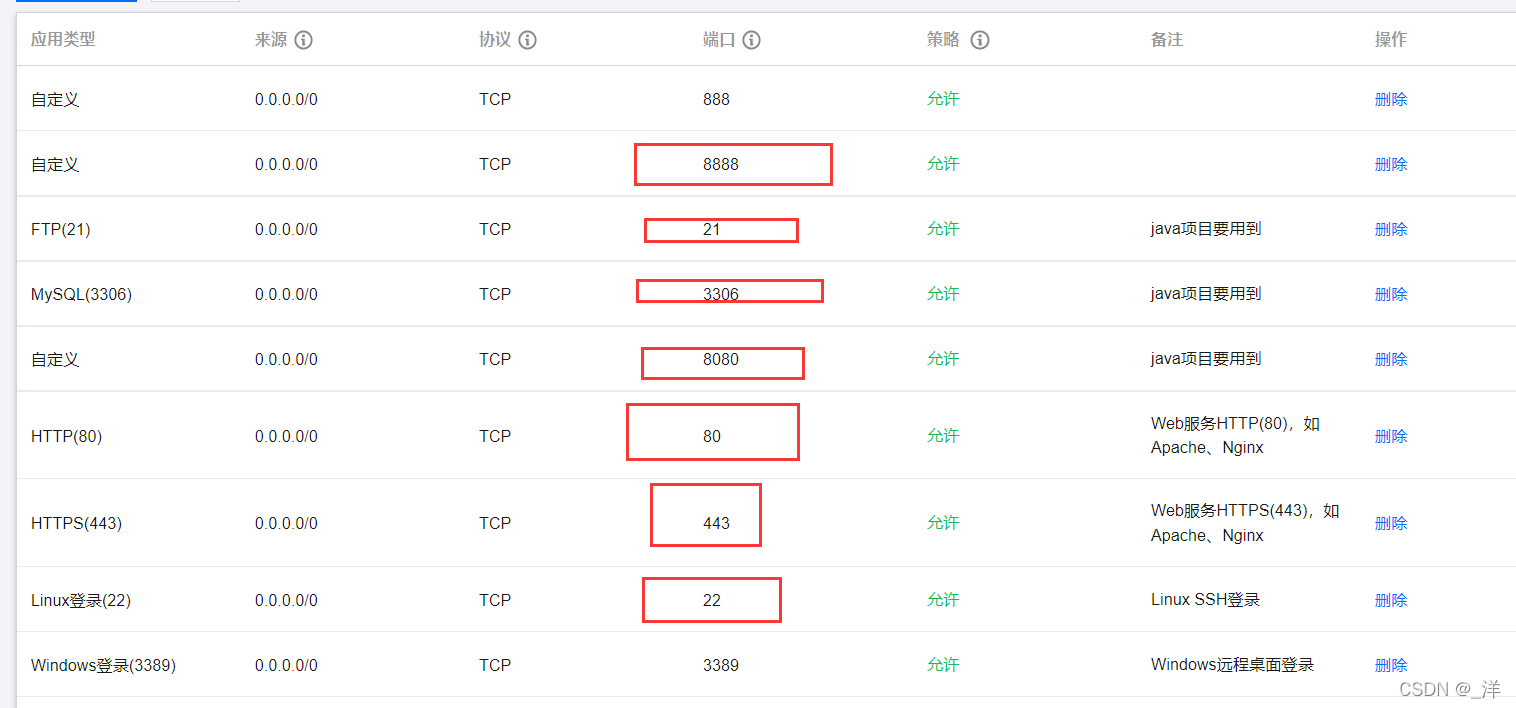Image resolution: width=1516 pixels, height=708 pixels.
Task: Click the info icon beside 策略 header
Action: point(980,40)
